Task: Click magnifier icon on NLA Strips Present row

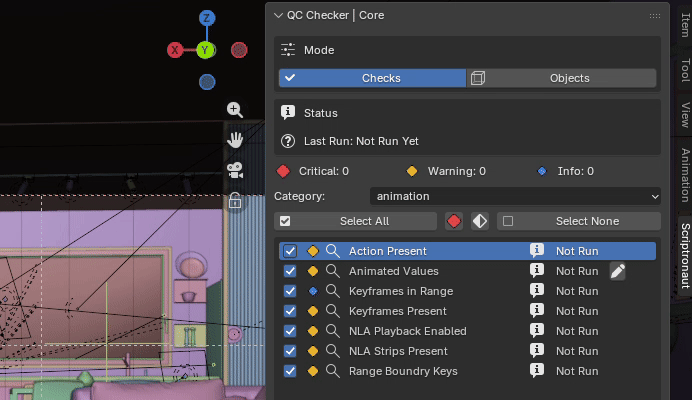Action: click(333, 351)
